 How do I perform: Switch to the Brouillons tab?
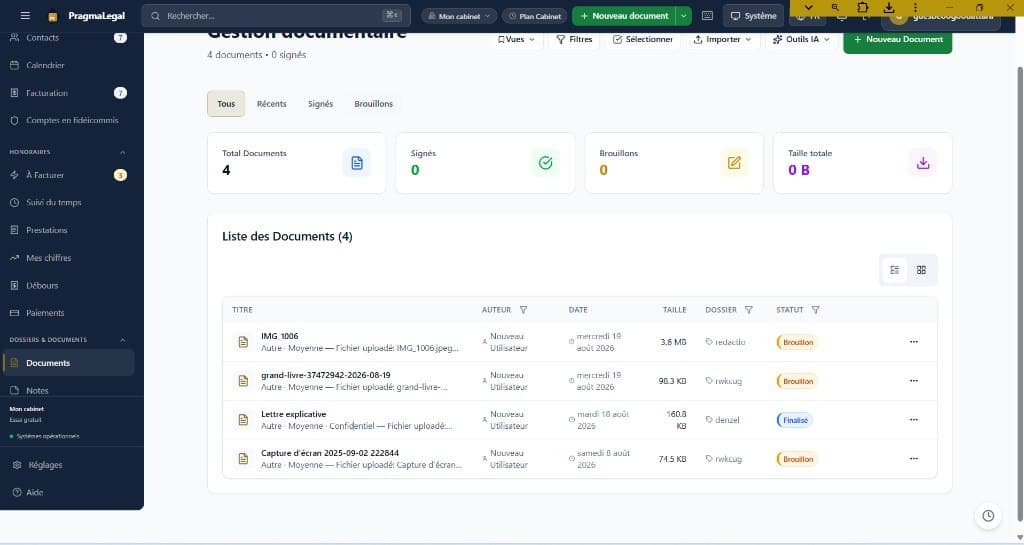[374, 104]
